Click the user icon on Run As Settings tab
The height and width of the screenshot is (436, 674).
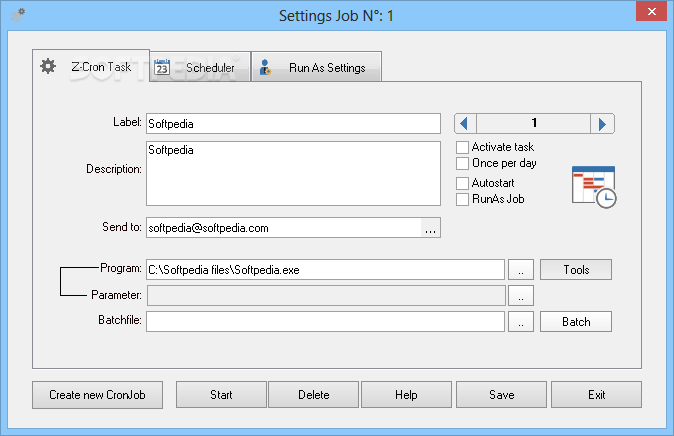tap(265, 68)
